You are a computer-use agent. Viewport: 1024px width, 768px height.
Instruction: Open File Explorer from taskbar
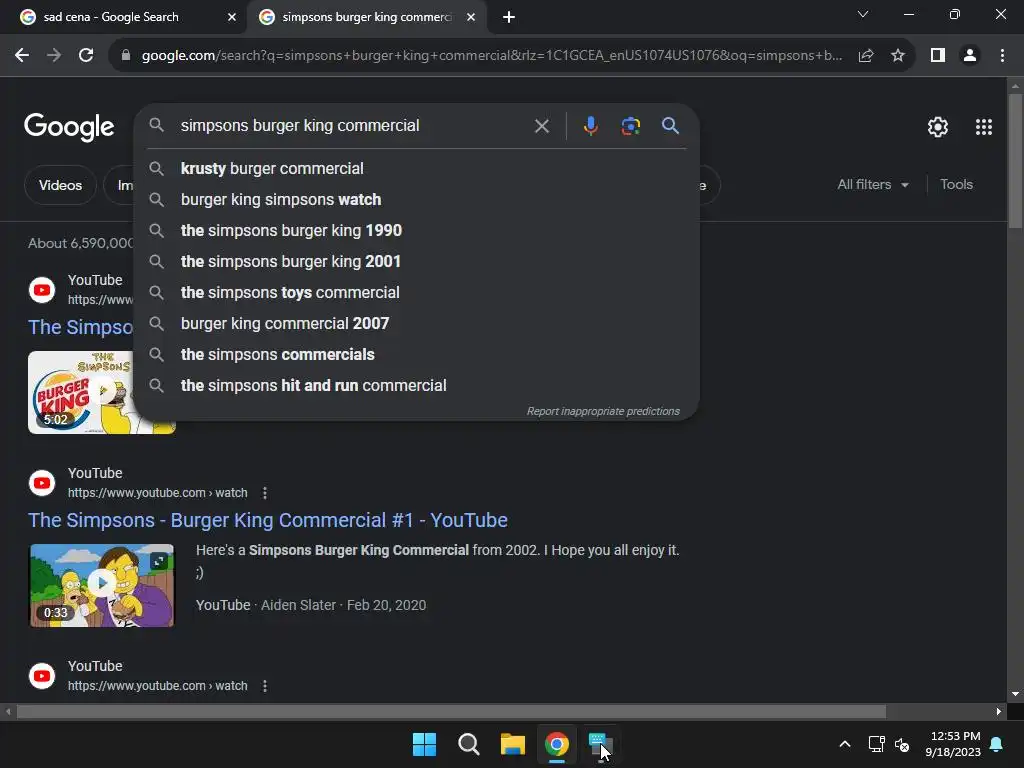point(513,744)
